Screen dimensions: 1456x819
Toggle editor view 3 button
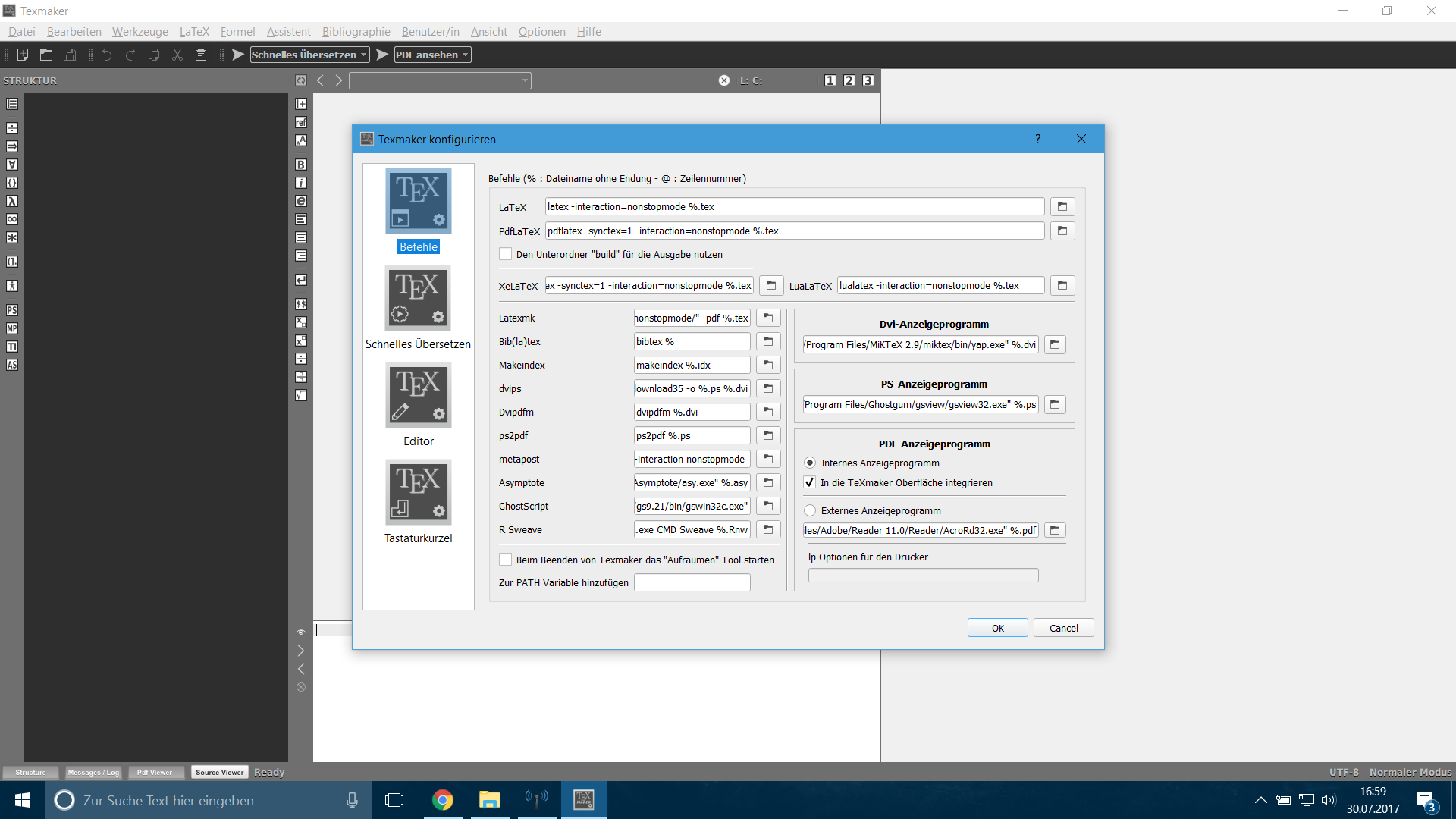point(868,80)
